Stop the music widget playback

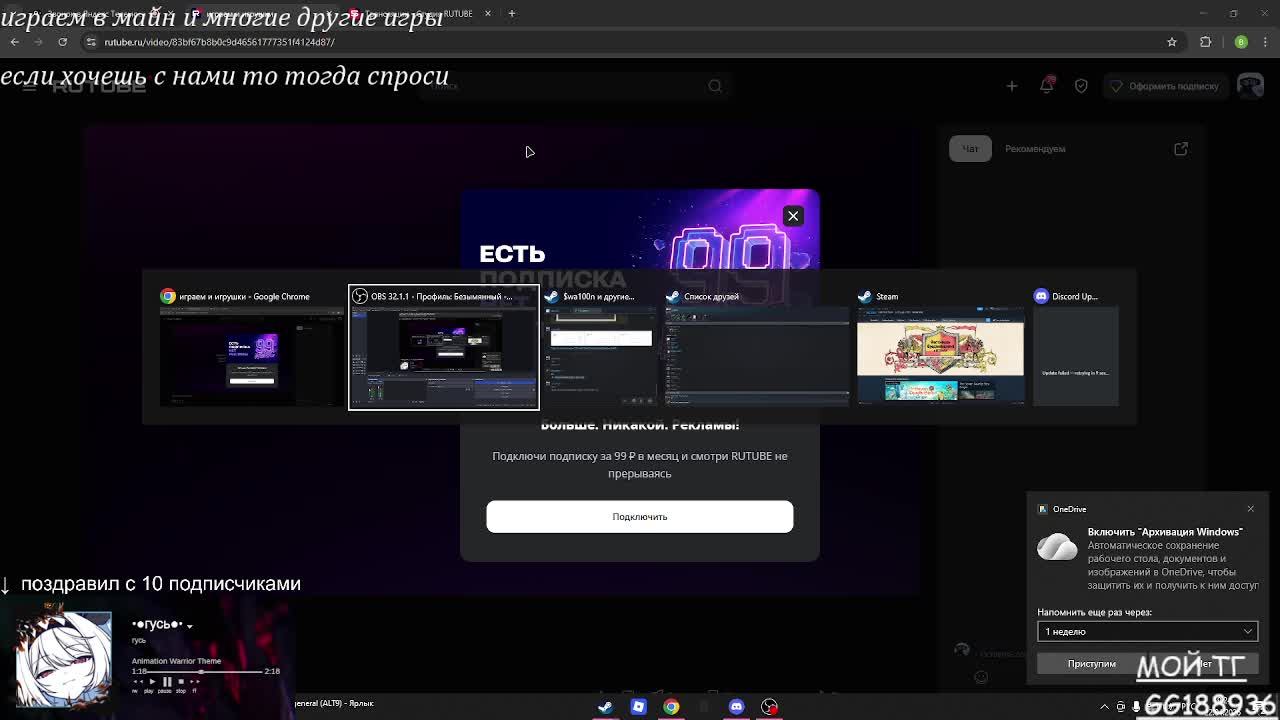pos(180,682)
